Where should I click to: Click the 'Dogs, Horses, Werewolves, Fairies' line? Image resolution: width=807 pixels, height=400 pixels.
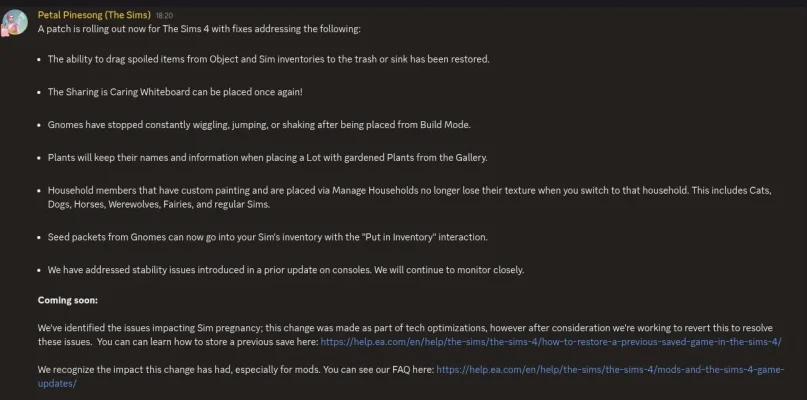[159, 204]
